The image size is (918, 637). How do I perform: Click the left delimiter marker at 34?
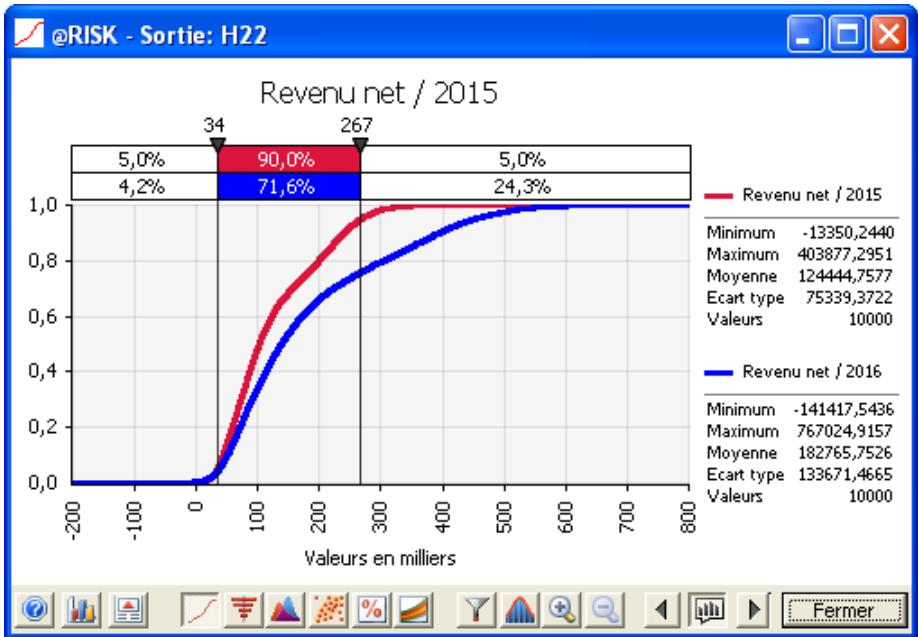pos(217,142)
